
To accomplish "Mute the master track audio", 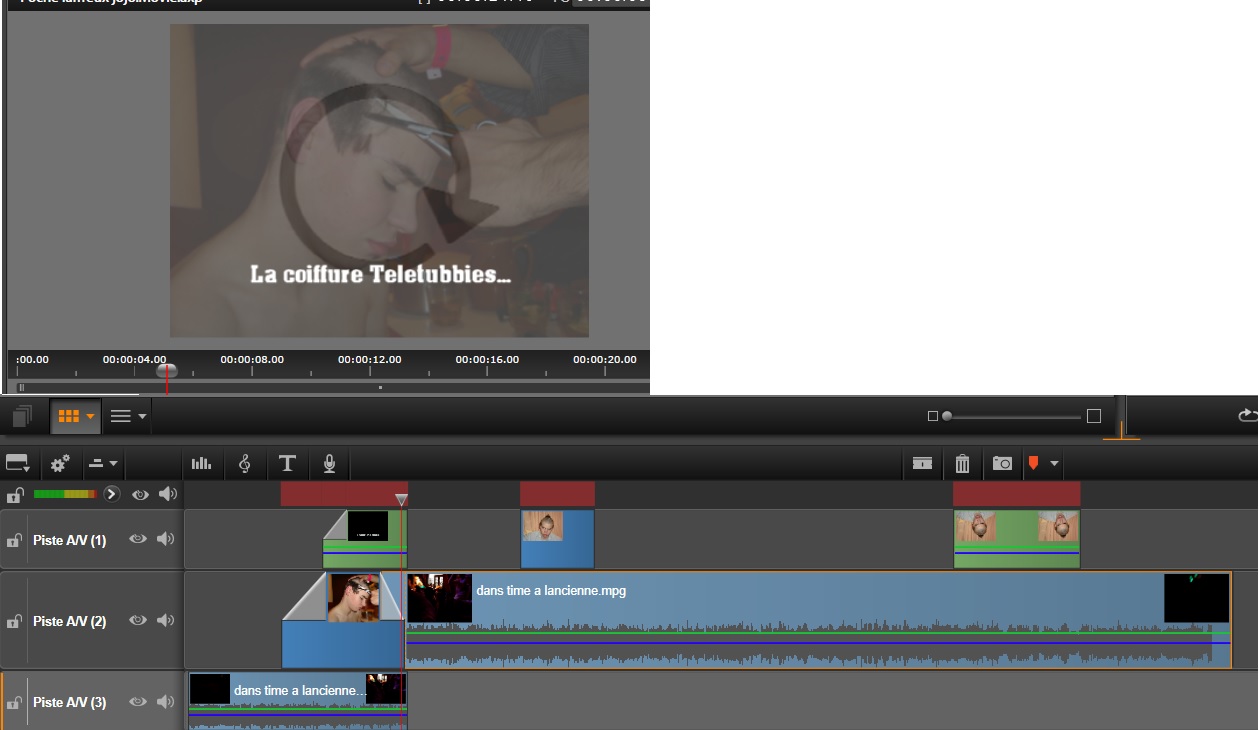I will 167,494.
